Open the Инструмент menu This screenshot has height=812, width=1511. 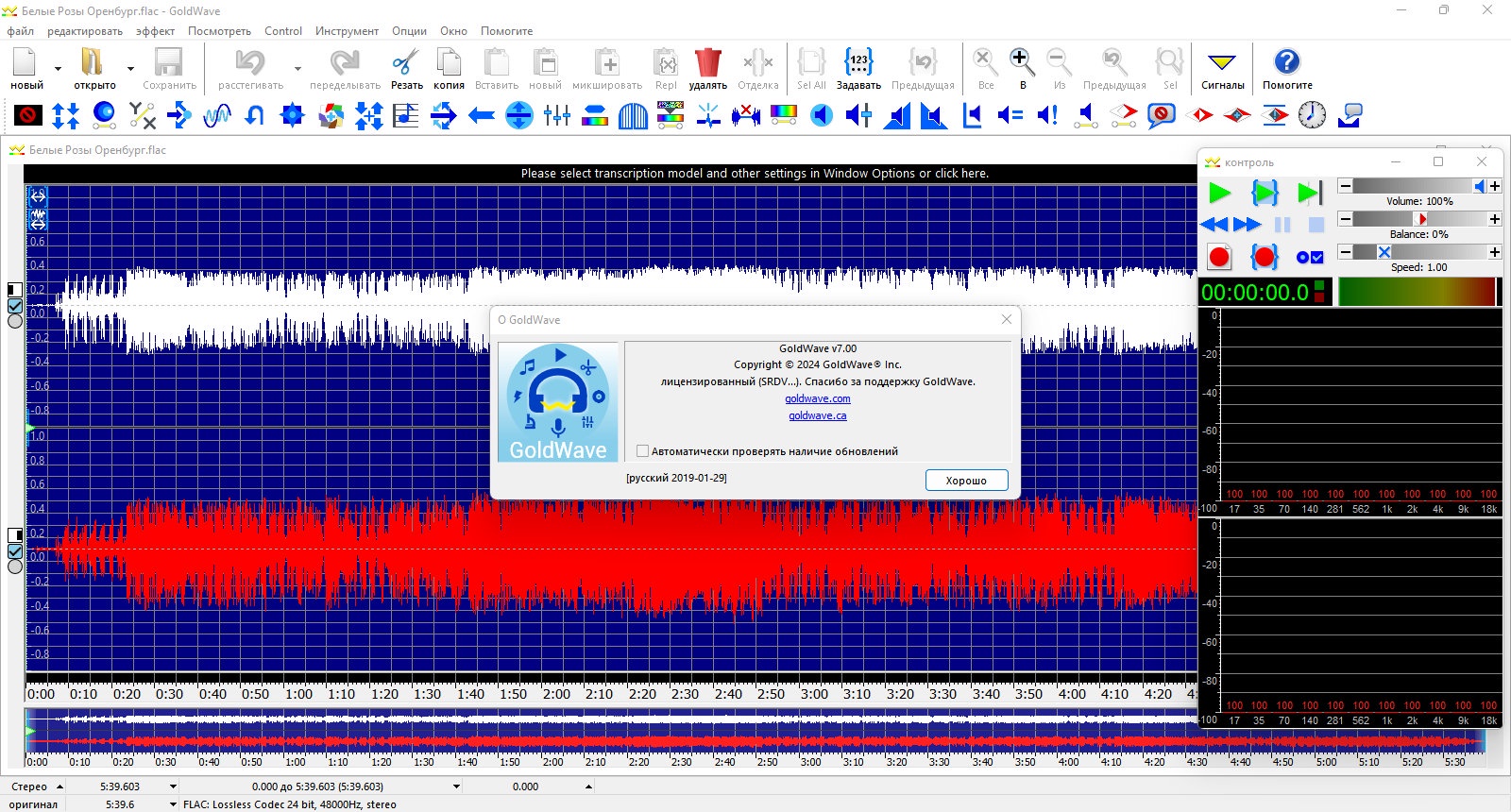(347, 31)
